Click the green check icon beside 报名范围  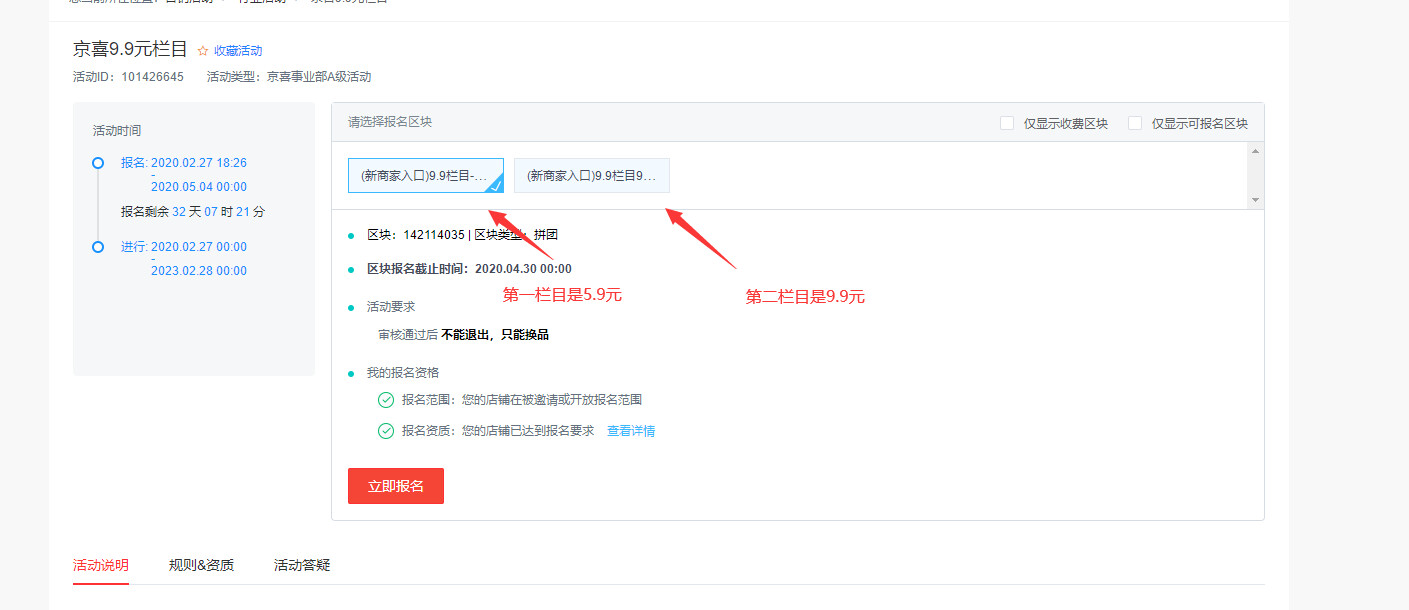386,400
